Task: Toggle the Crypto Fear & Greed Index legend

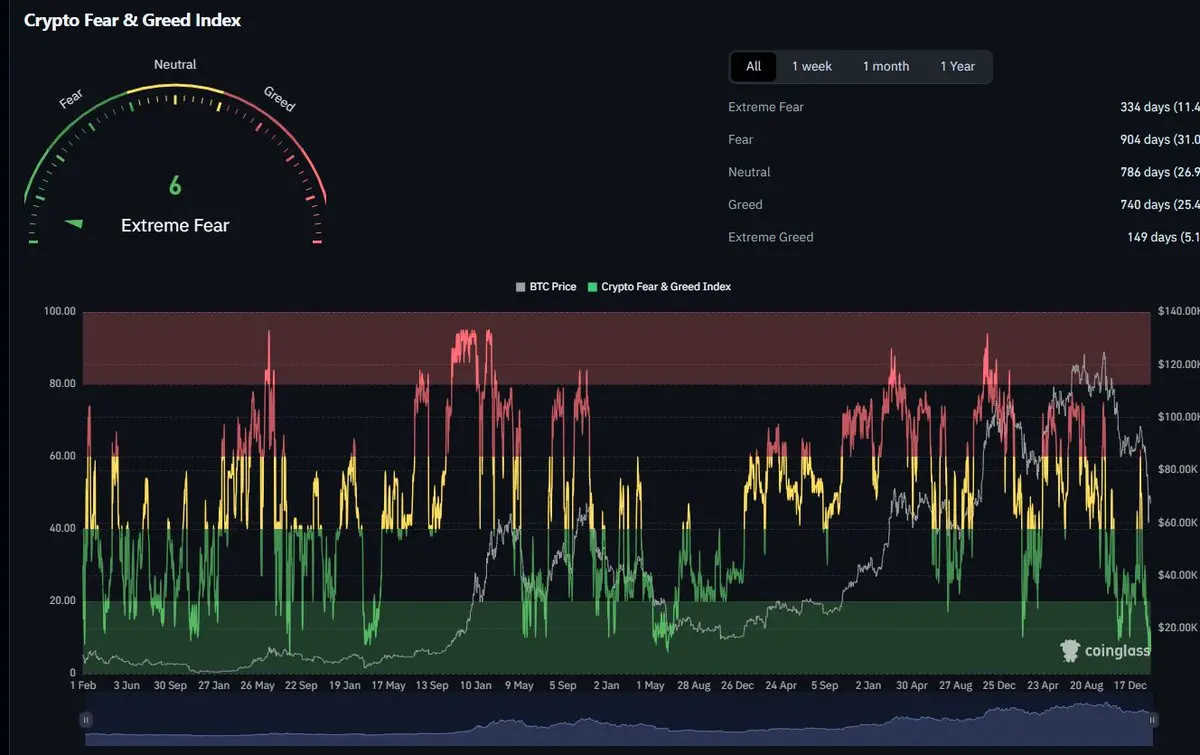Action: tap(659, 287)
